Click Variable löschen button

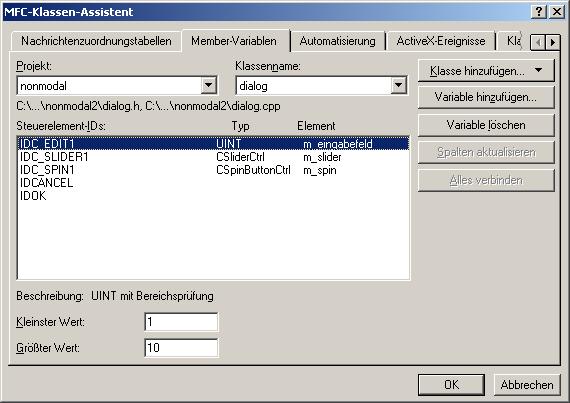click(x=486, y=125)
